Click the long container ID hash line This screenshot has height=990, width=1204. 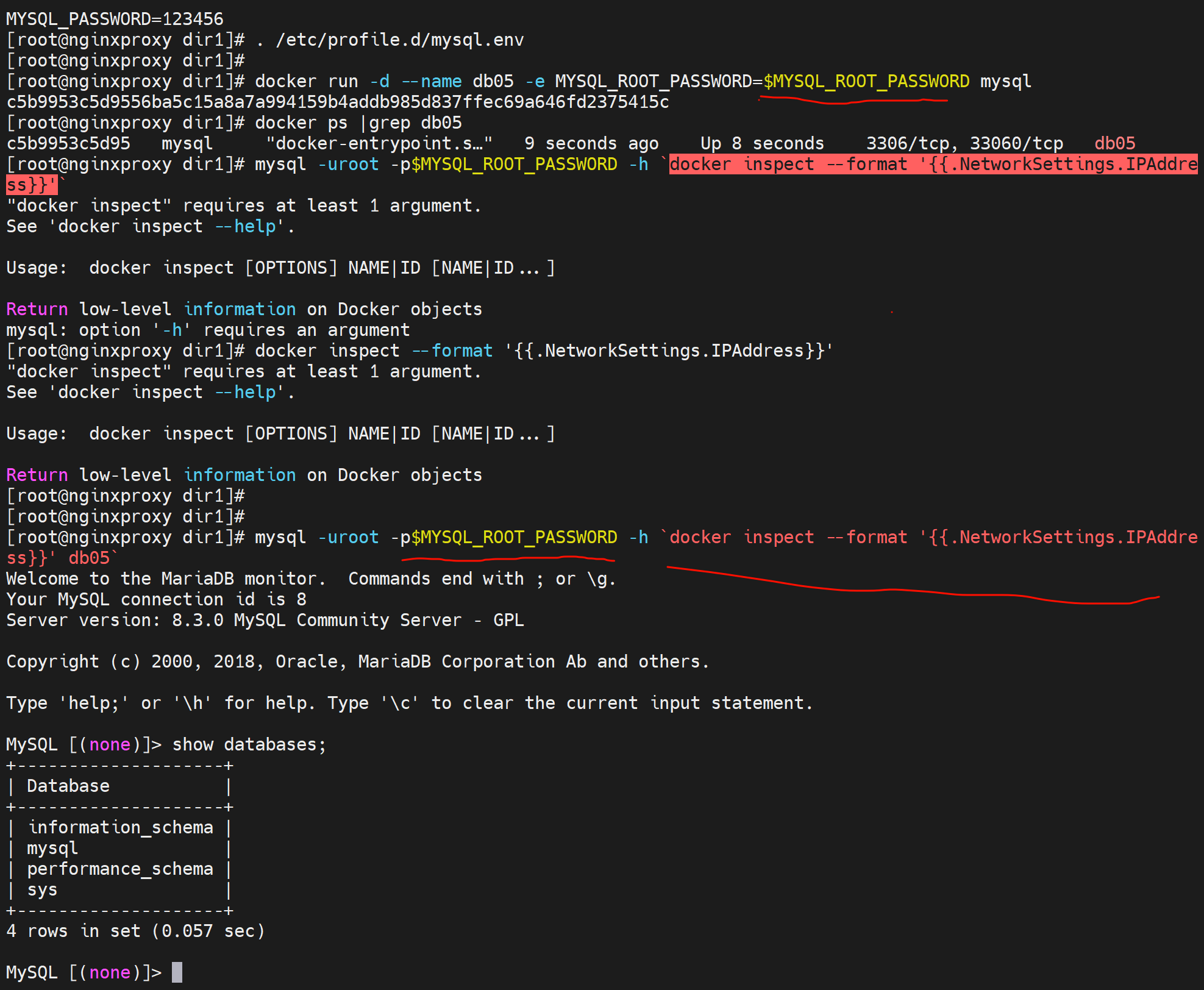coord(337,102)
